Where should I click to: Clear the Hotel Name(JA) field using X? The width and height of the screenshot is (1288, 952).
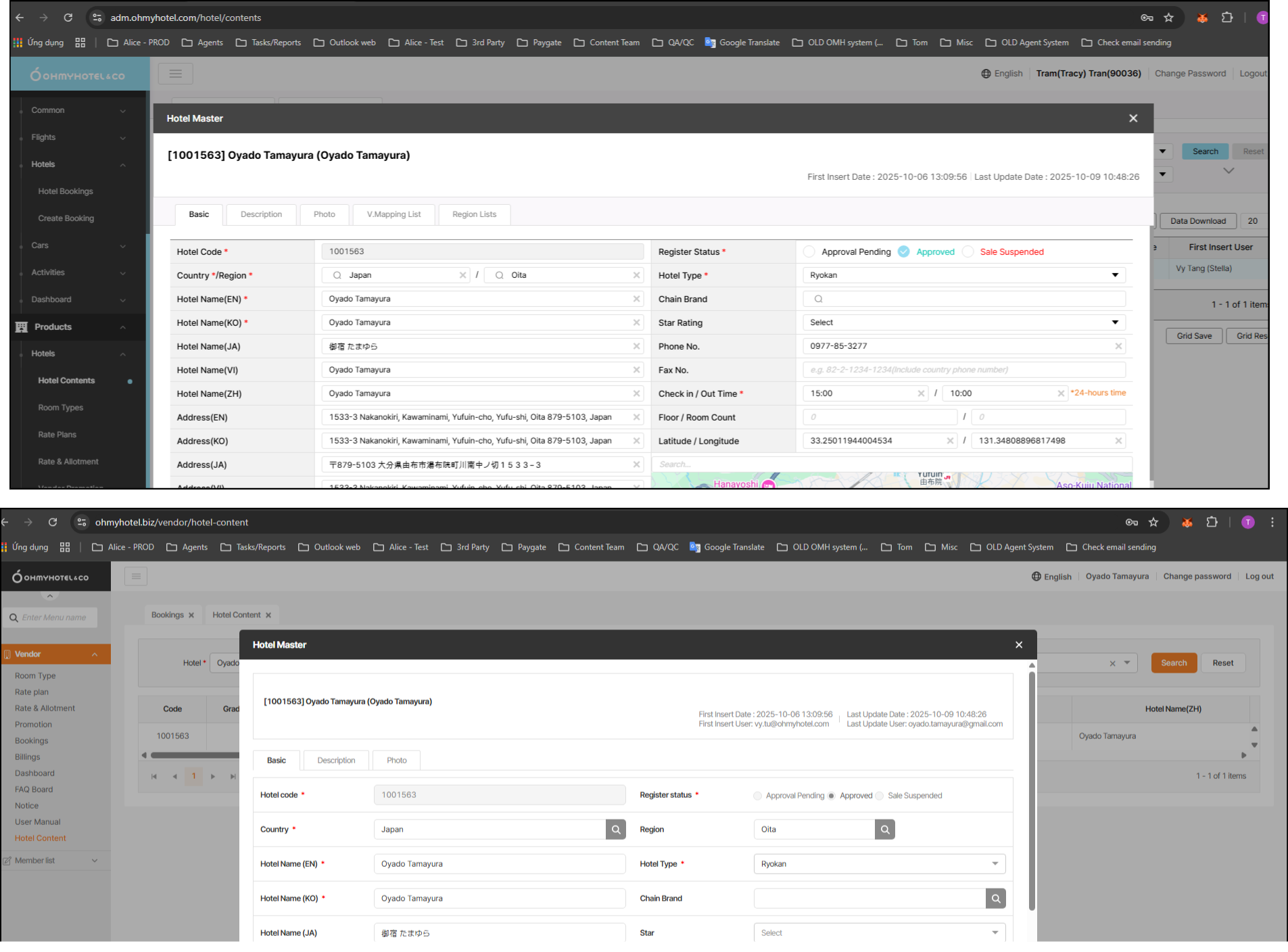point(636,346)
